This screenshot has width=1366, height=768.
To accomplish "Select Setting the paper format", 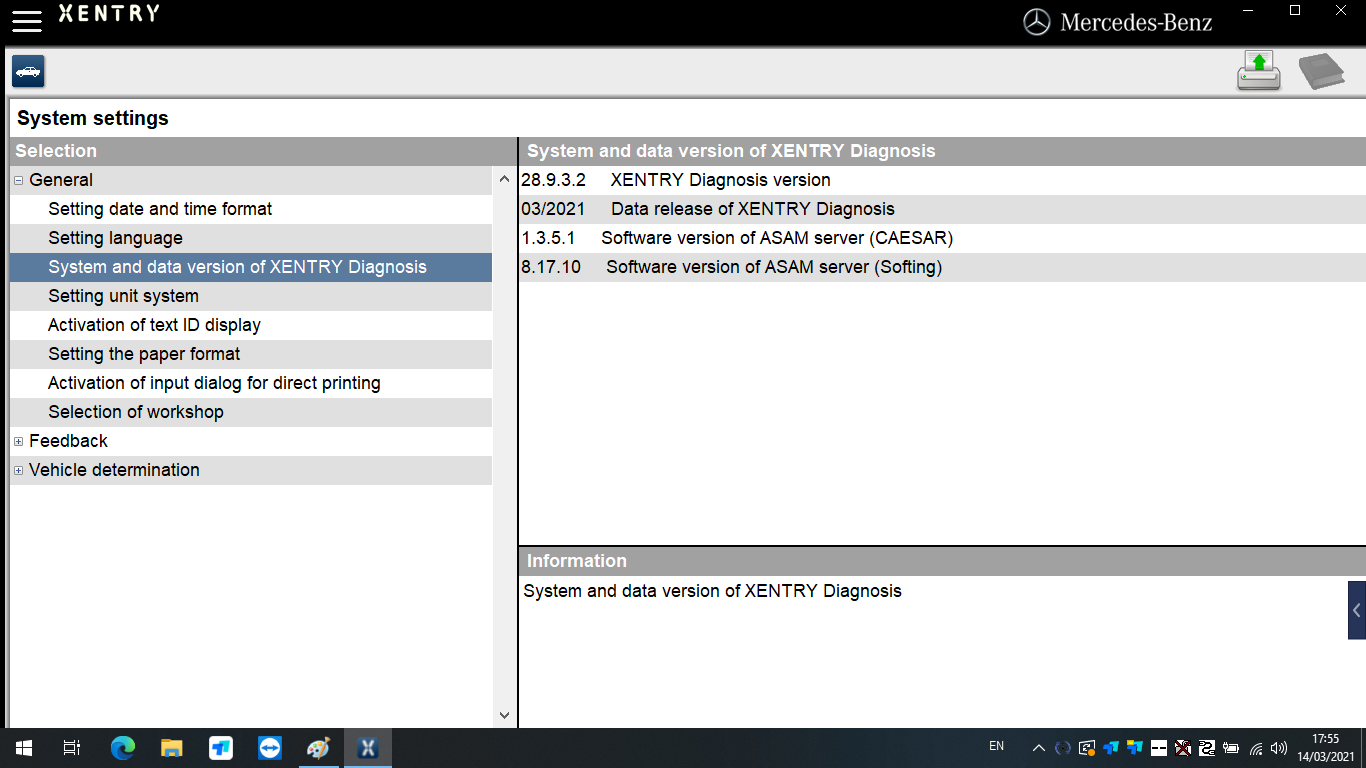I will point(144,354).
